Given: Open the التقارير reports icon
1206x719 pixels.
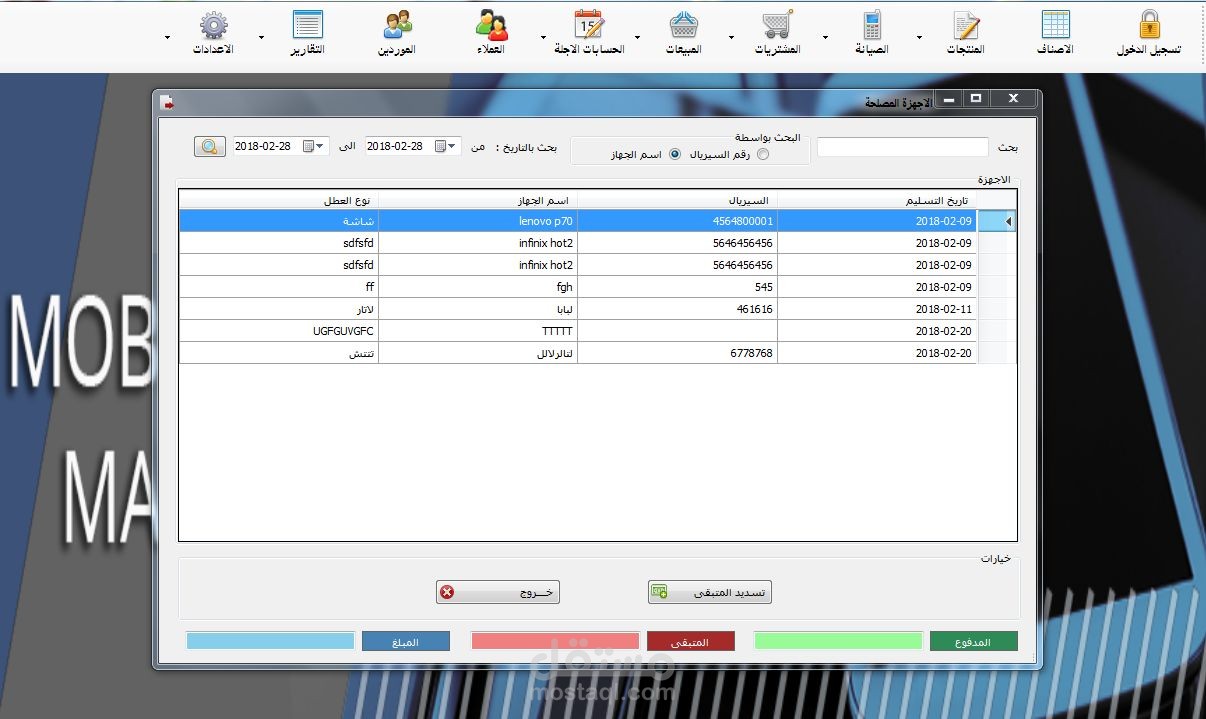Looking at the screenshot, I should coord(308,24).
